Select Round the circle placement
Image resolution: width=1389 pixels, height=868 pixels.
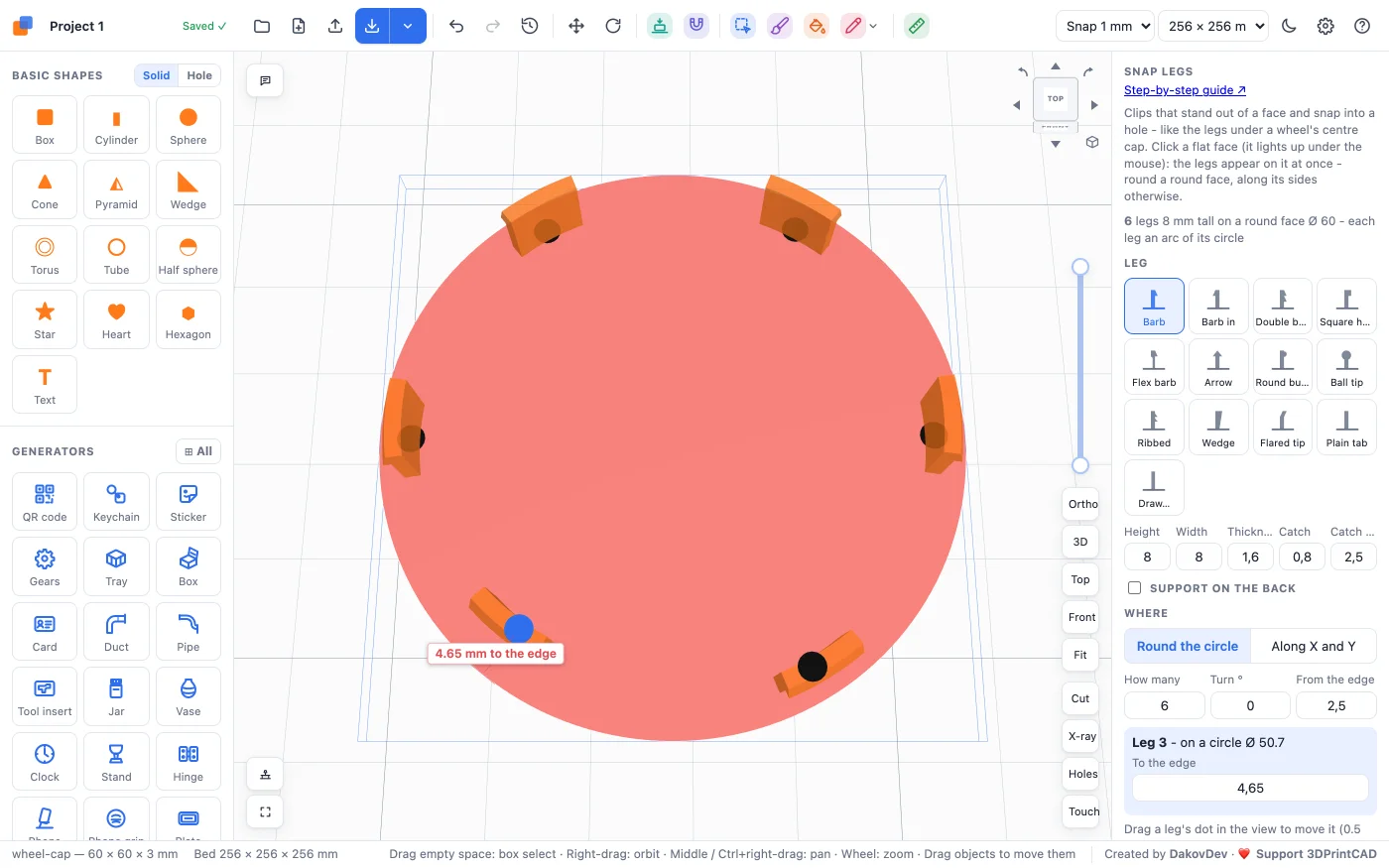(x=1188, y=646)
